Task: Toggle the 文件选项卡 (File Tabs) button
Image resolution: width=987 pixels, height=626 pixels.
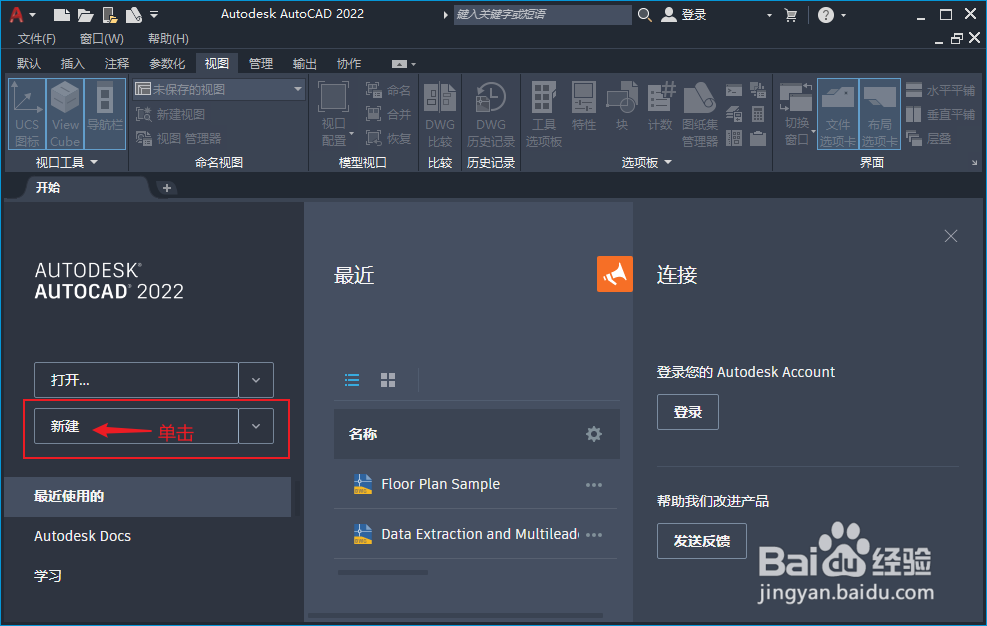Action: click(838, 114)
